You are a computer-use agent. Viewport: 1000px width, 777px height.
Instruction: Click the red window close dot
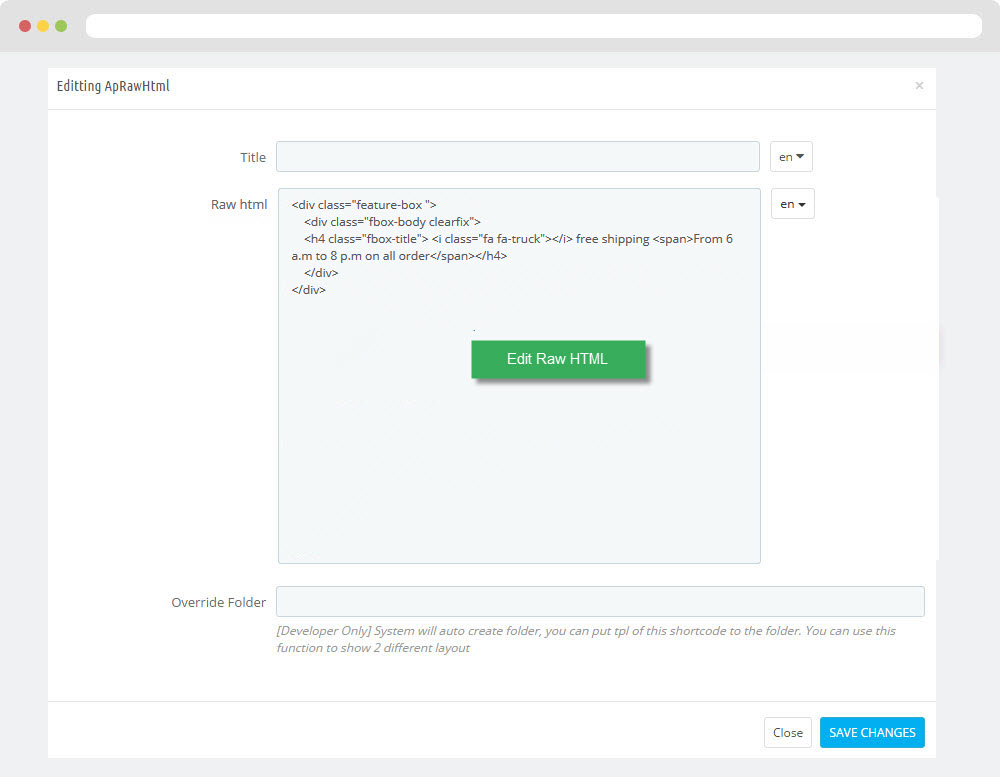point(25,26)
